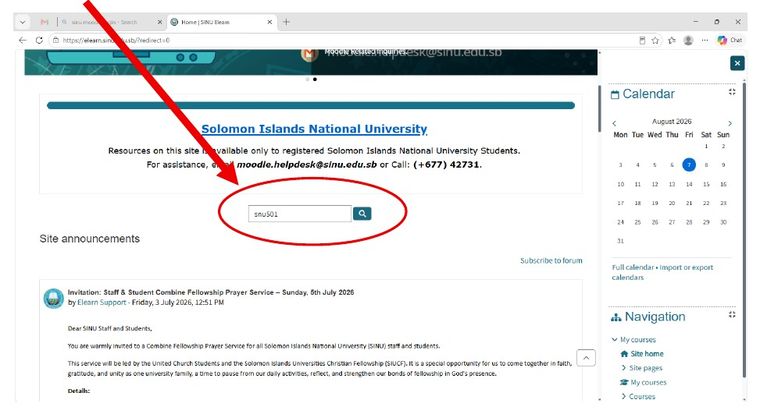The width and height of the screenshot is (760, 414).
Task: Go to next month in calendar
Action: tap(730, 123)
